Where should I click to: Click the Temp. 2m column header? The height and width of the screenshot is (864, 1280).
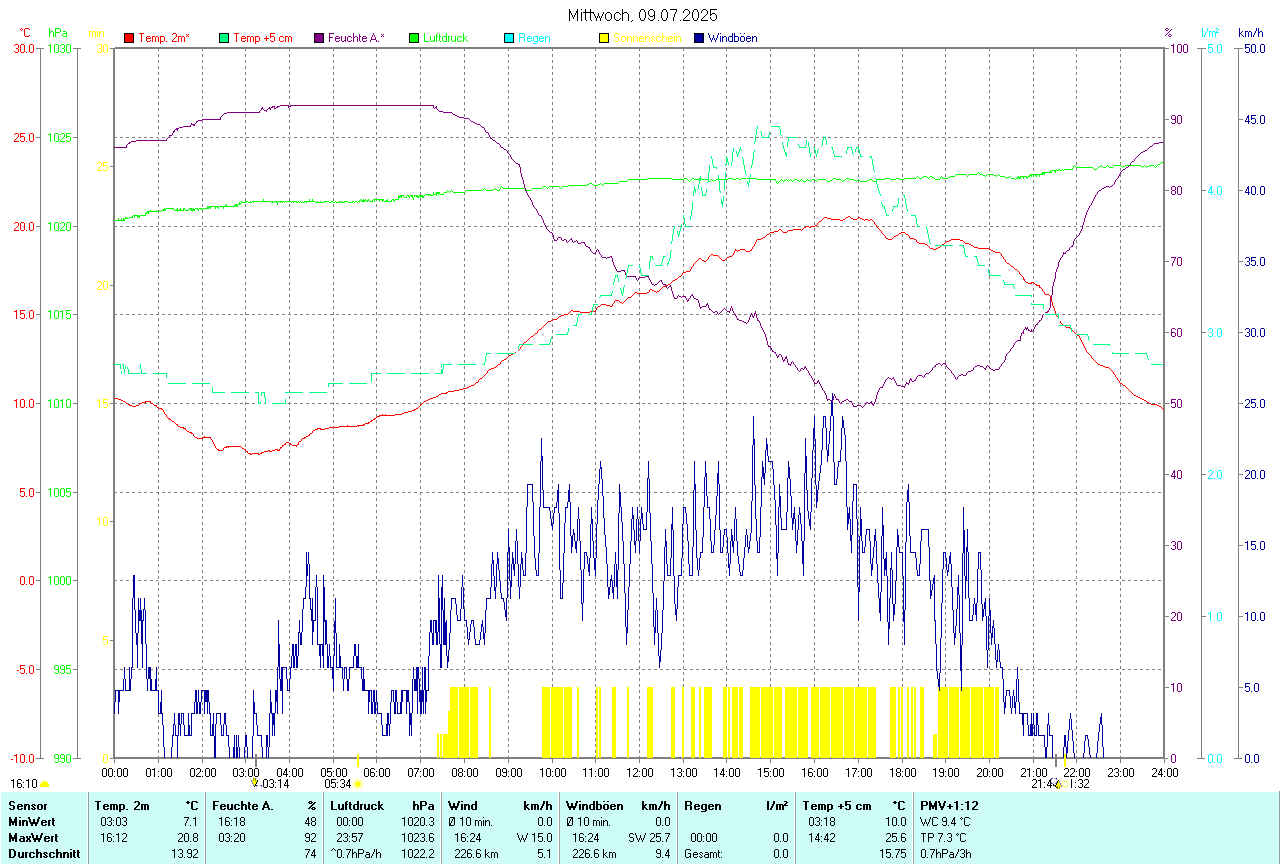coord(122,805)
